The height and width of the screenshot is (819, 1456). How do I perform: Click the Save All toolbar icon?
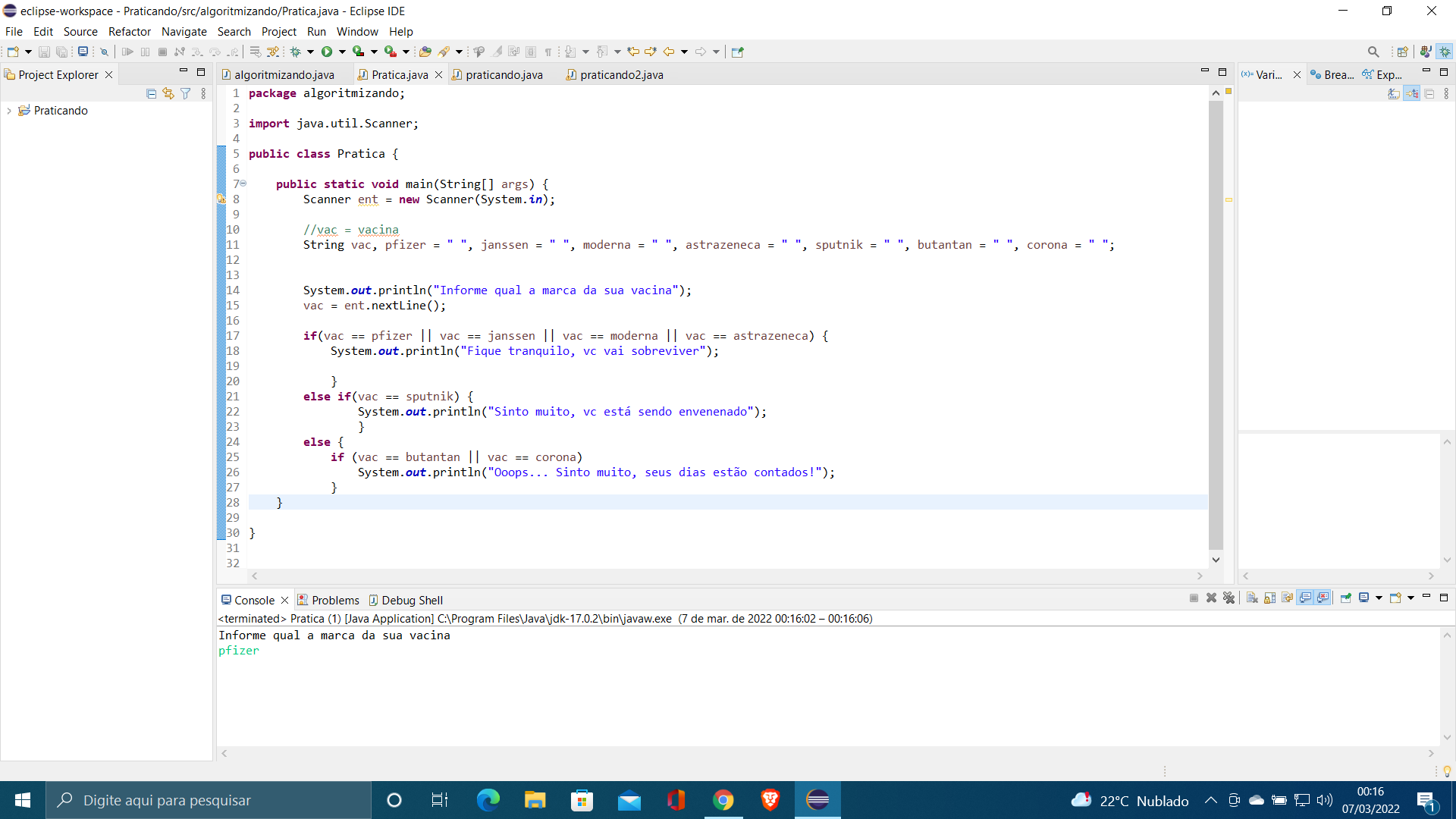pos(61,52)
